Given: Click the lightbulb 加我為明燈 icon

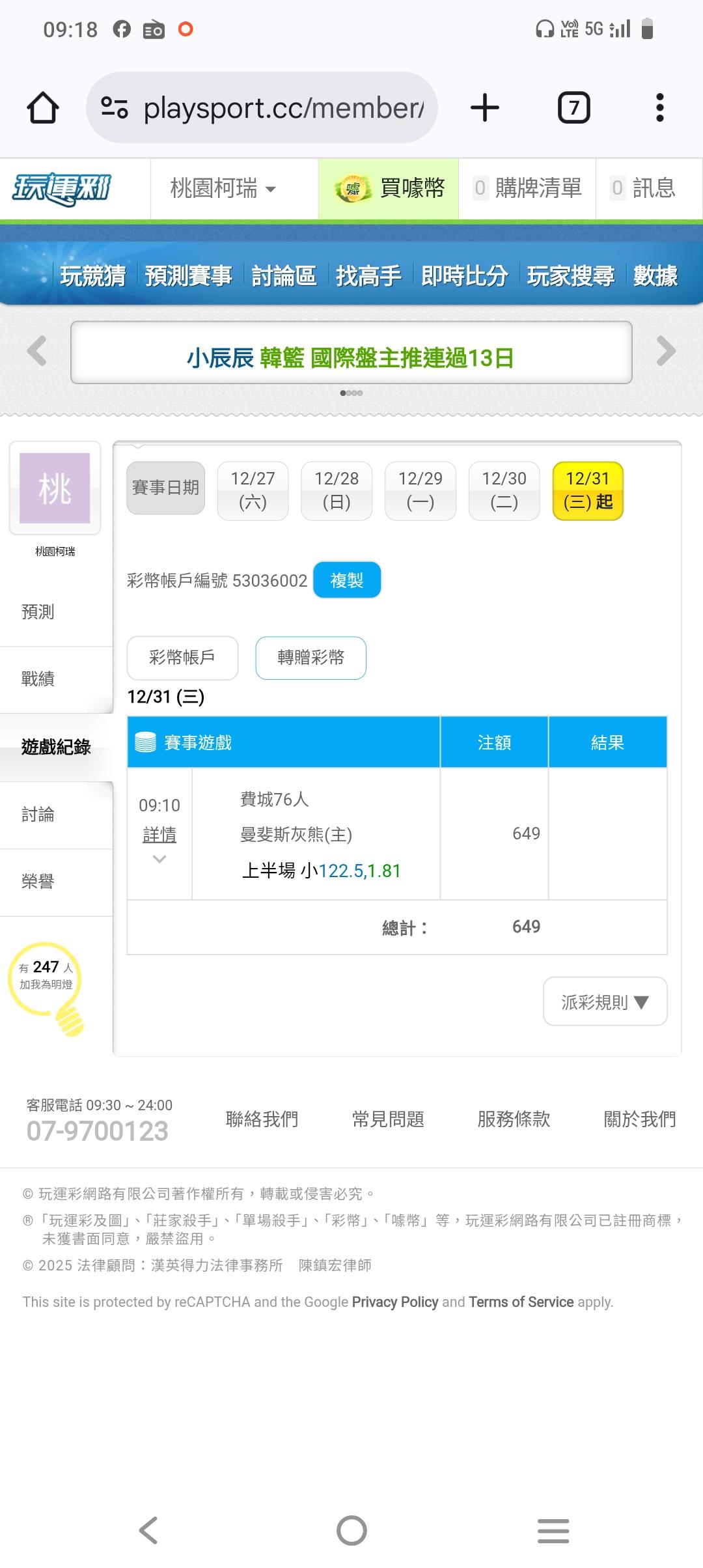Looking at the screenshot, I should [47, 987].
